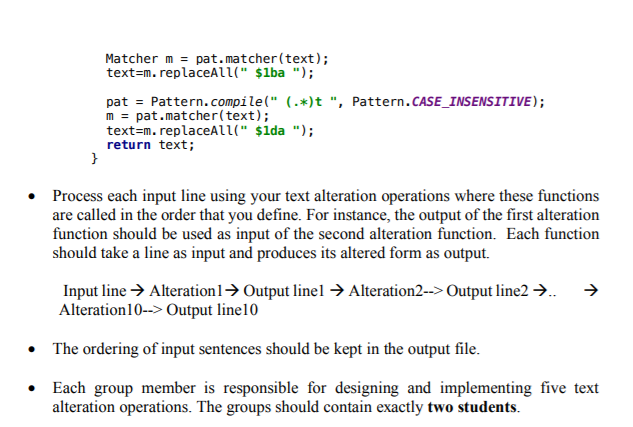The height and width of the screenshot is (427, 633).
Task: Click the words "five text" in the last bullet
Action: coord(570,388)
